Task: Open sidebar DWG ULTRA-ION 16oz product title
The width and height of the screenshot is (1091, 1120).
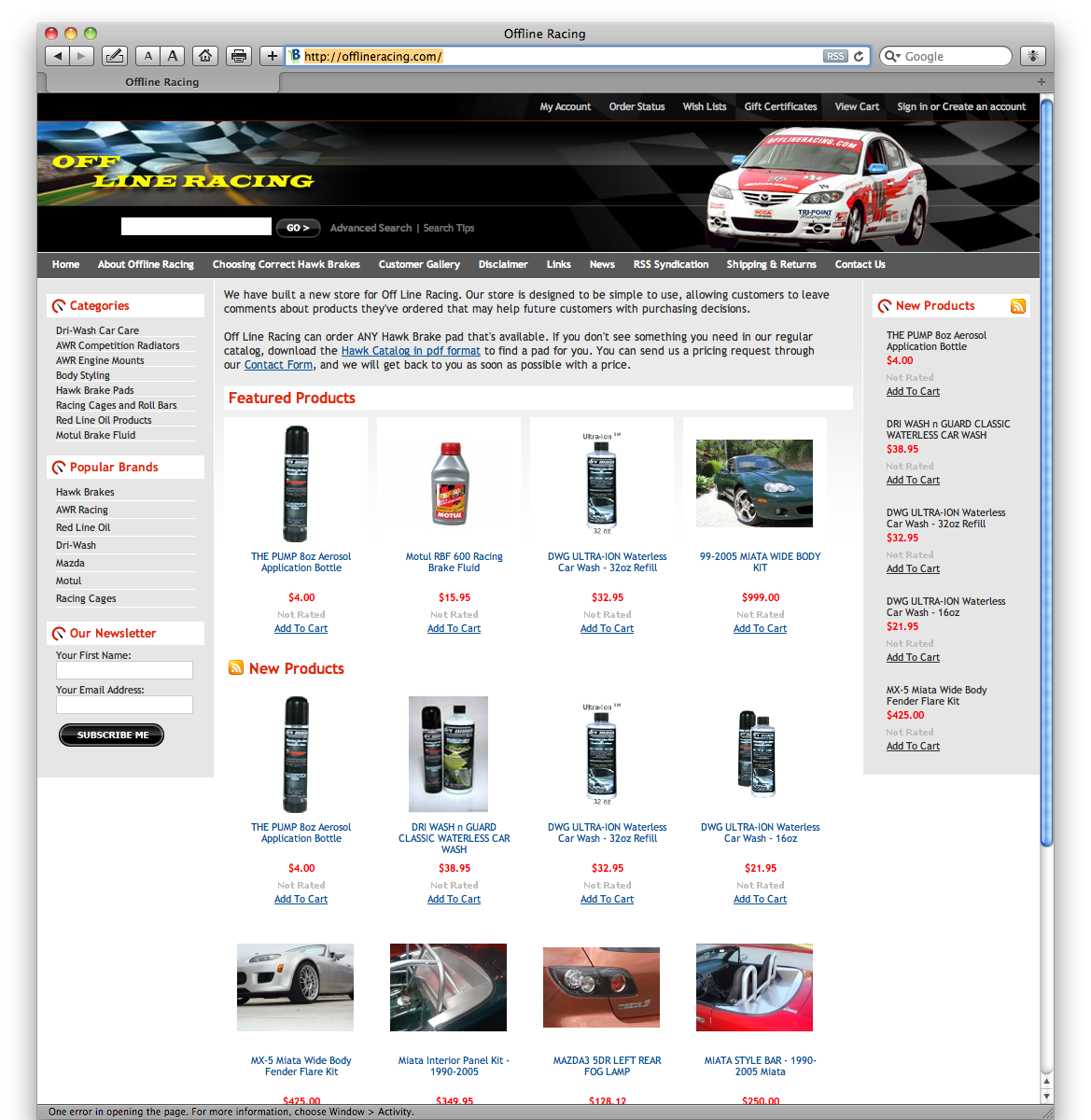Action: click(x=945, y=607)
